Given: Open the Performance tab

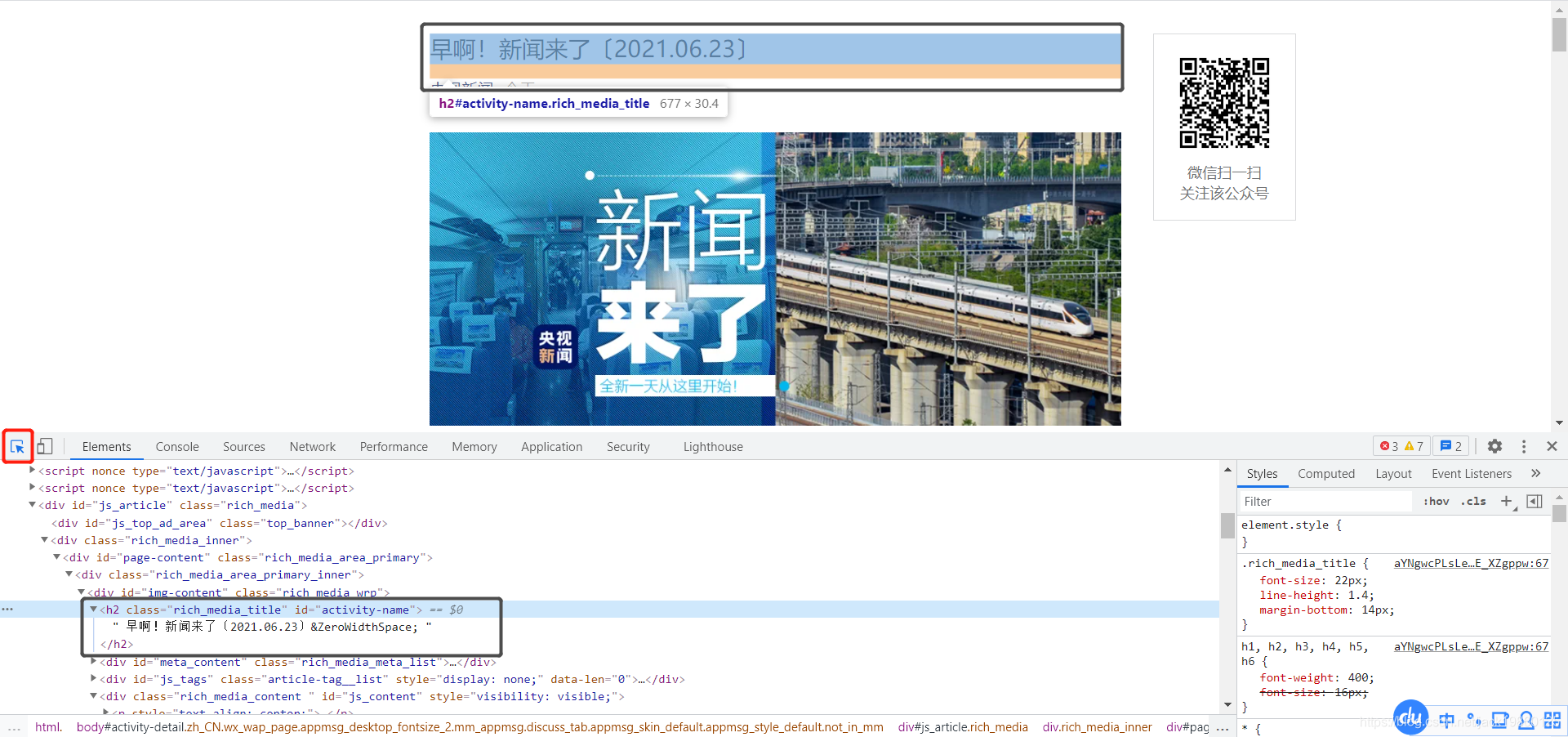Looking at the screenshot, I should (x=394, y=447).
